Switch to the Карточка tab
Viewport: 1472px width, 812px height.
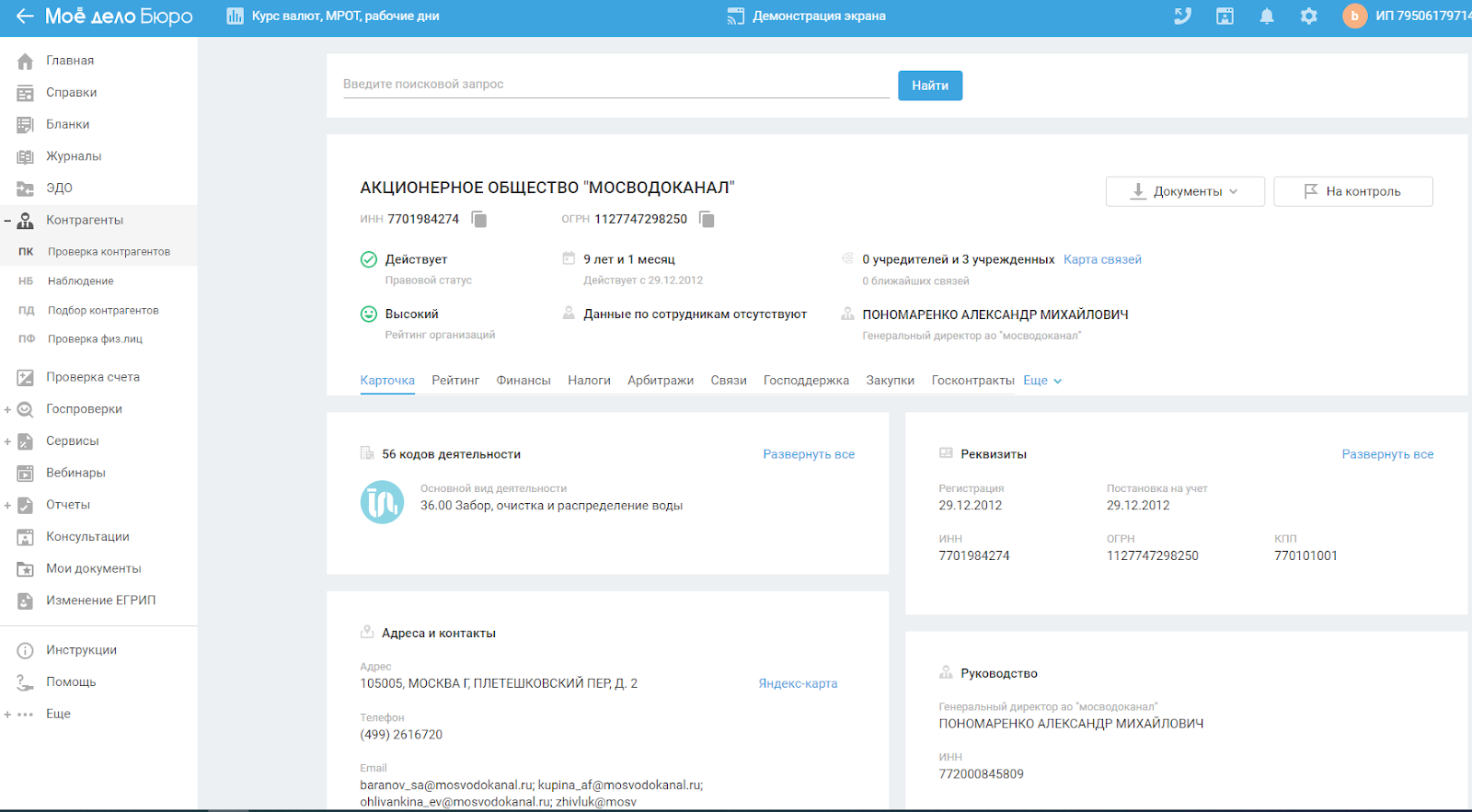(387, 381)
